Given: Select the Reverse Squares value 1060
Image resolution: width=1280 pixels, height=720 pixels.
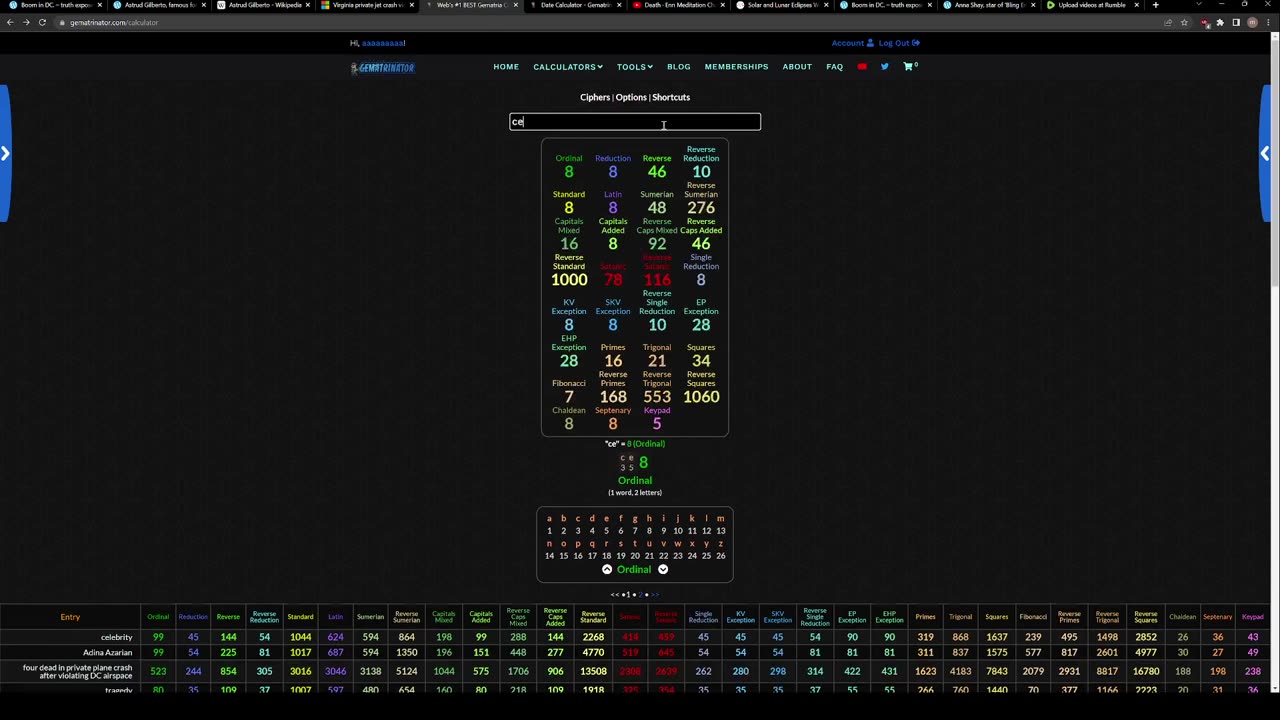Looking at the screenshot, I should (x=701, y=397).
